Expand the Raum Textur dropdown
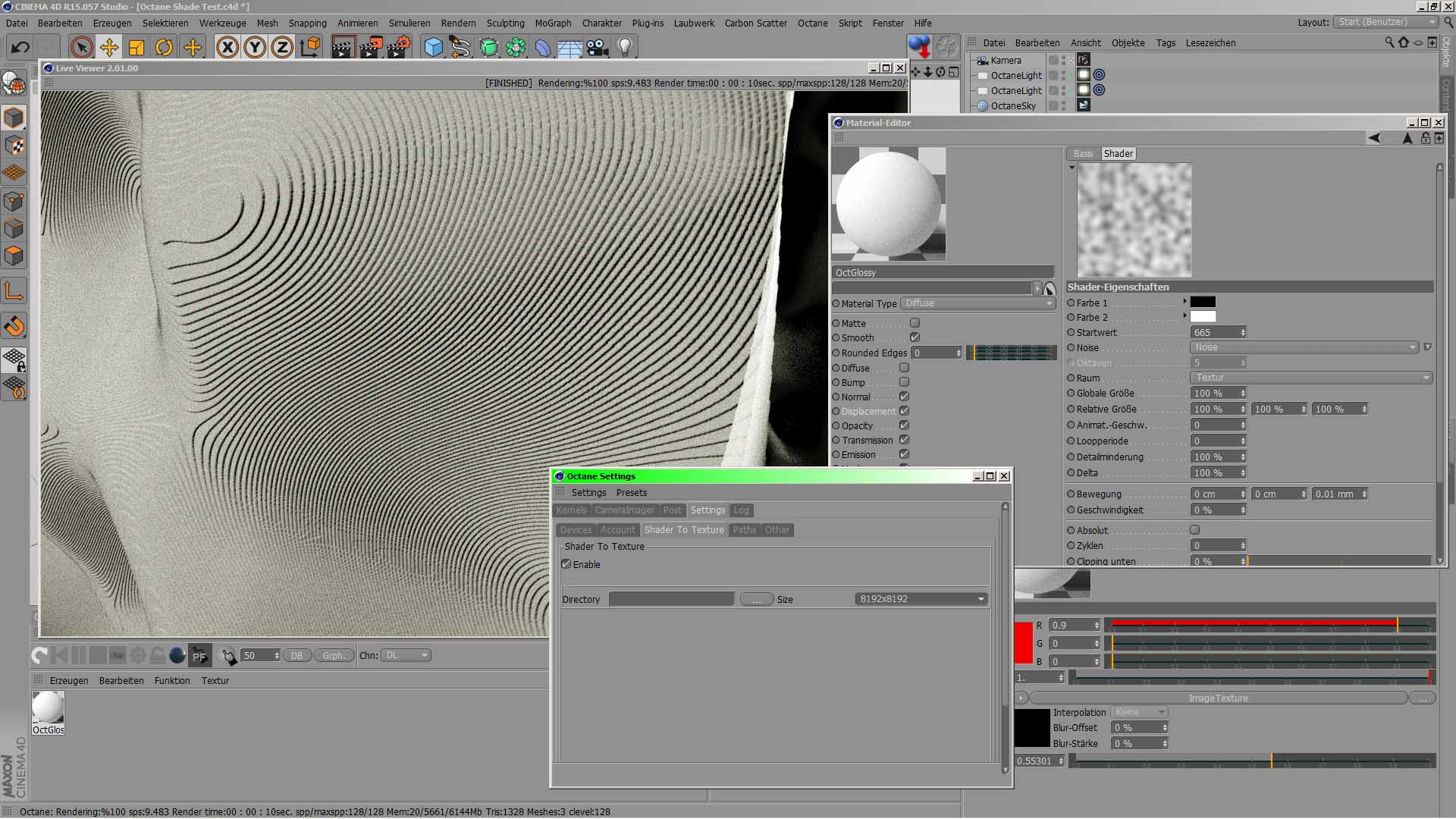Image resolution: width=1456 pixels, height=819 pixels. 1310,378
